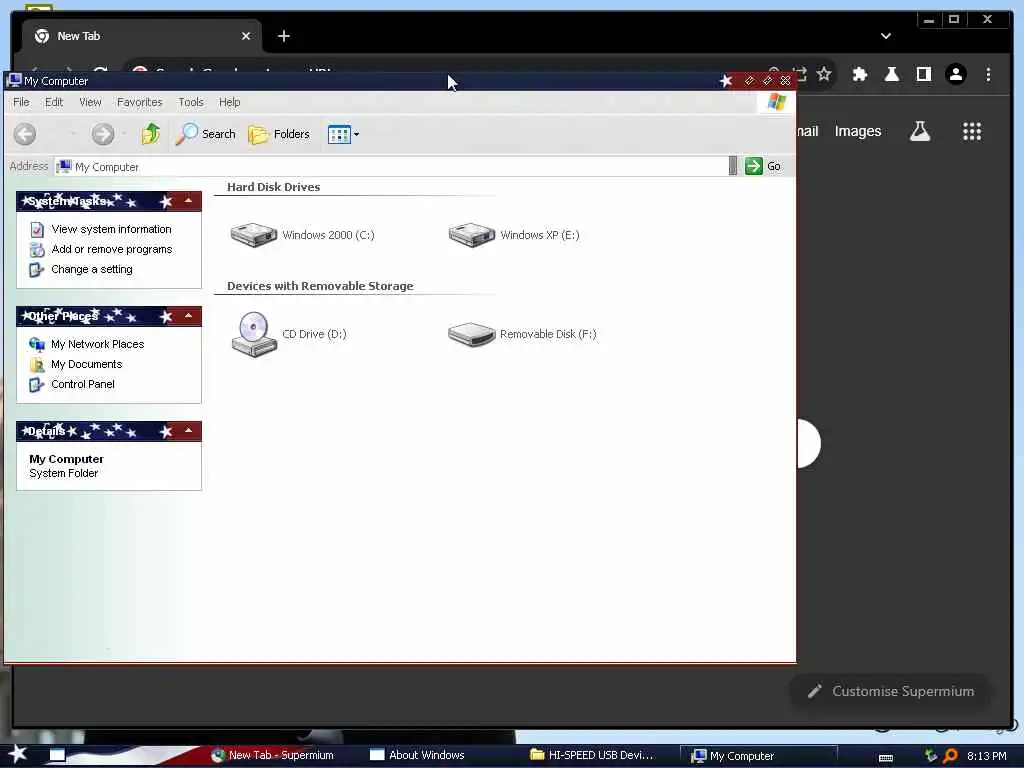This screenshot has width=1024, height=768.
Task: Toggle the Folders pane
Action: (x=279, y=134)
